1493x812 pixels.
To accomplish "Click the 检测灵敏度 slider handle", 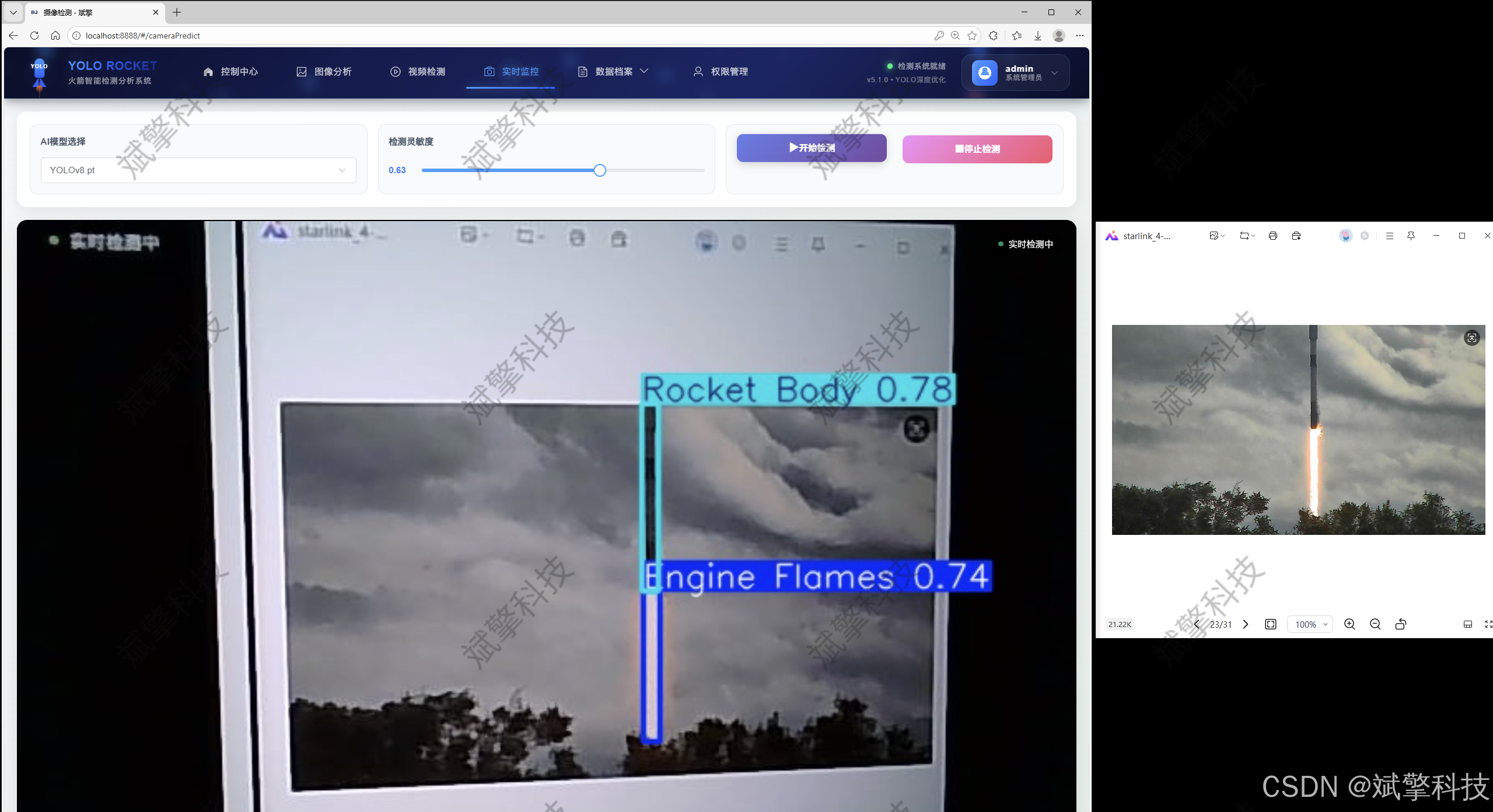I will pos(599,170).
